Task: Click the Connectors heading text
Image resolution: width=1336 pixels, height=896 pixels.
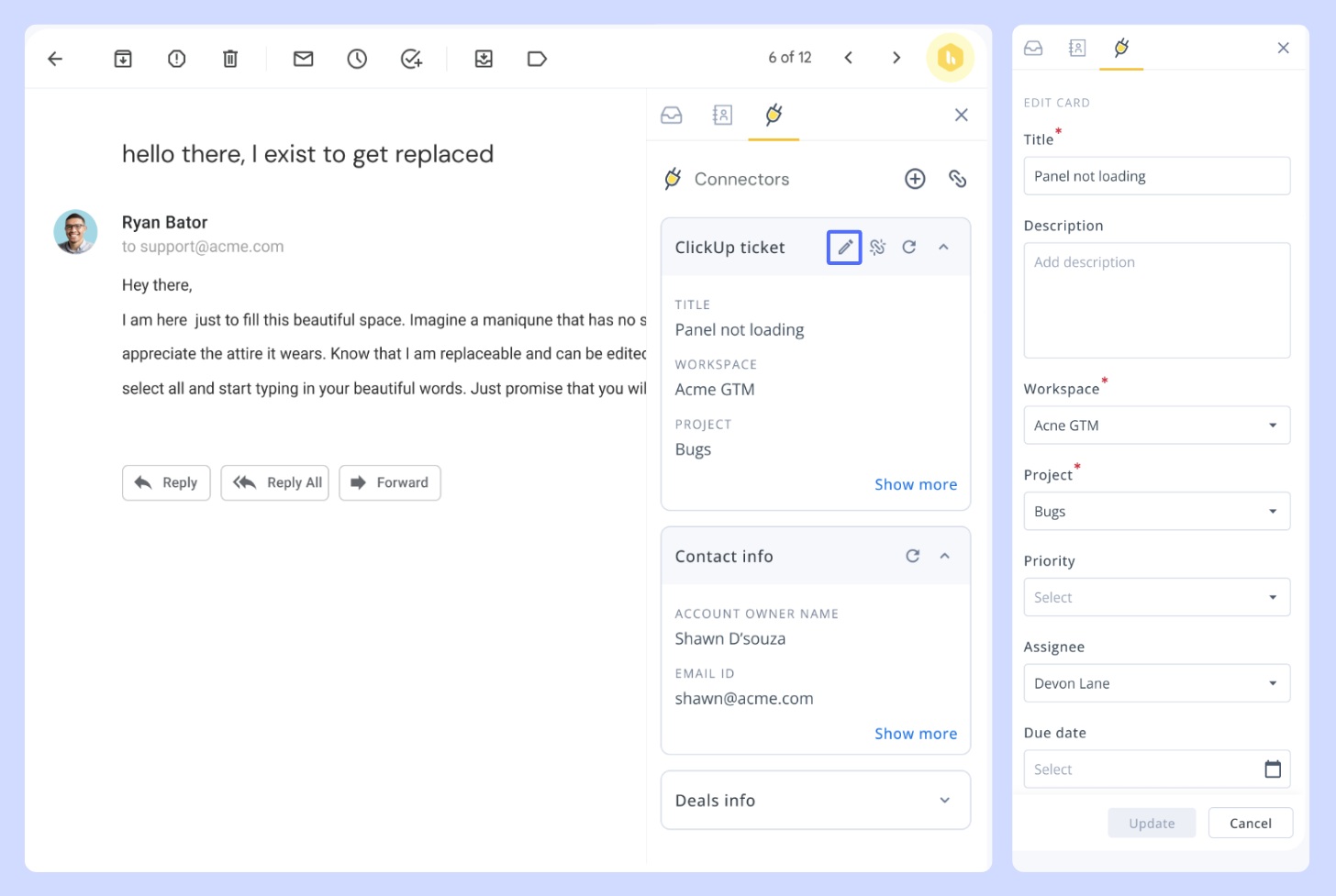Action: pyautogui.click(x=741, y=179)
